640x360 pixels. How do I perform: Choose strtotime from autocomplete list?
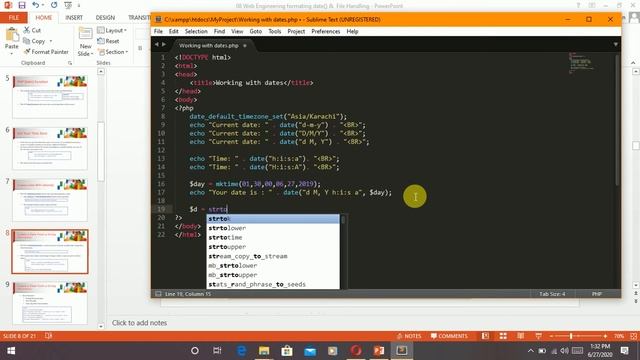(x=273, y=238)
